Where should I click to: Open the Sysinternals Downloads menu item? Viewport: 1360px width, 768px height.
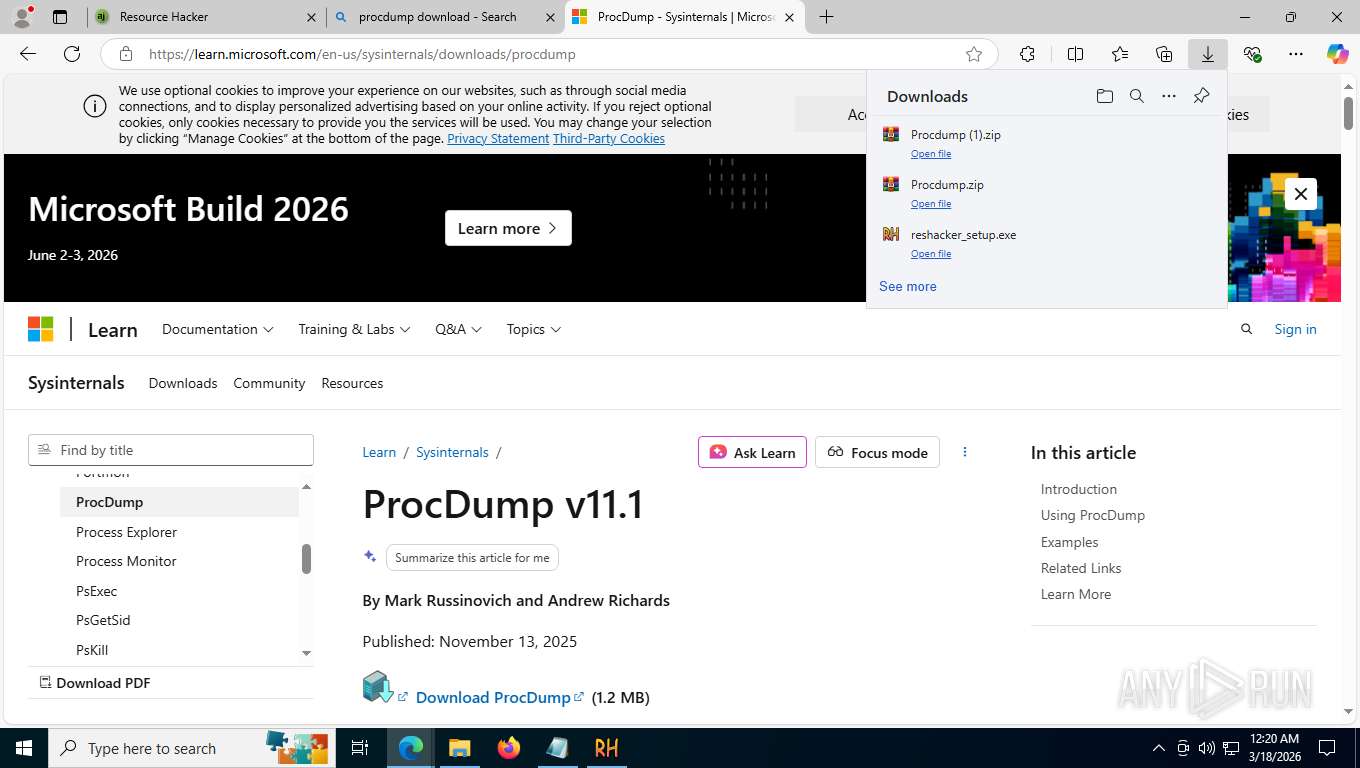[x=183, y=383]
